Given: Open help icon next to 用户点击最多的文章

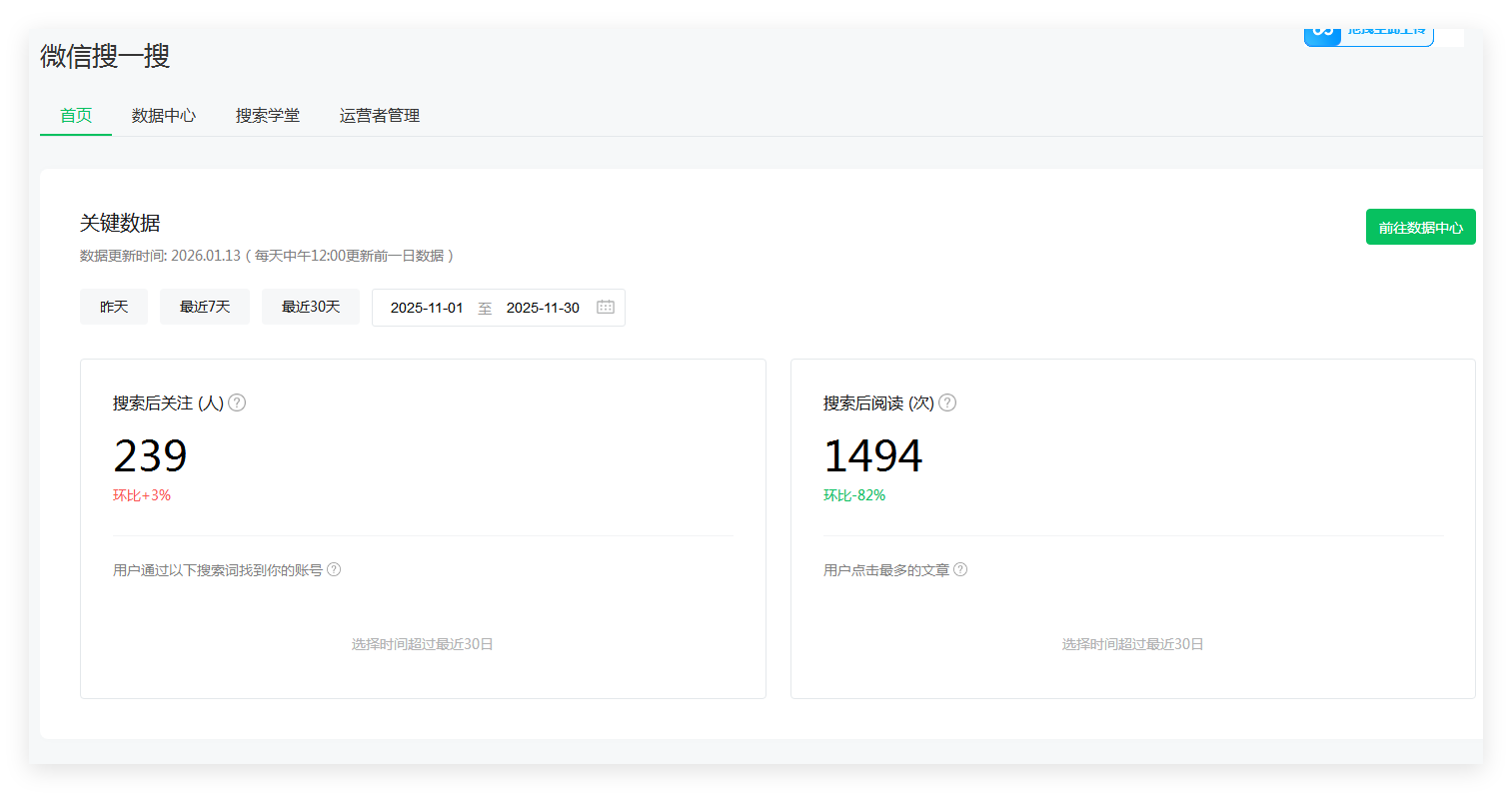Looking at the screenshot, I should tap(960, 569).
